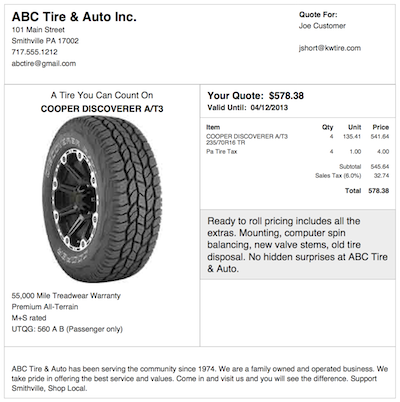Select the Your Quote $578.38 heading

(x=255, y=96)
